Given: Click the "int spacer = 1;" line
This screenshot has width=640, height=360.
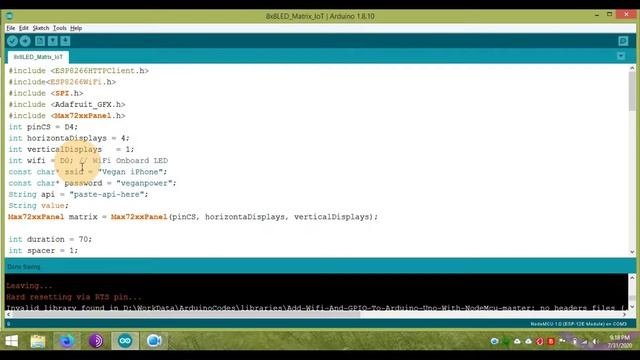Looking at the screenshot, I should point(43,250).
